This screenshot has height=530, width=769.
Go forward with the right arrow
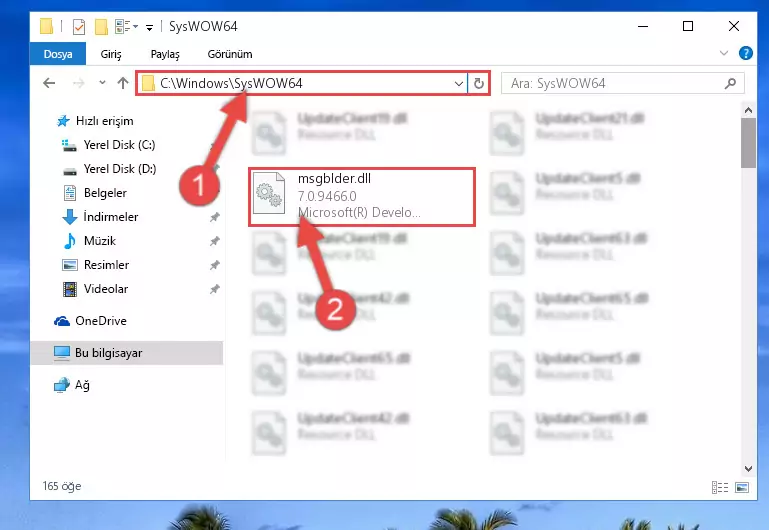(x=78, y=83)
